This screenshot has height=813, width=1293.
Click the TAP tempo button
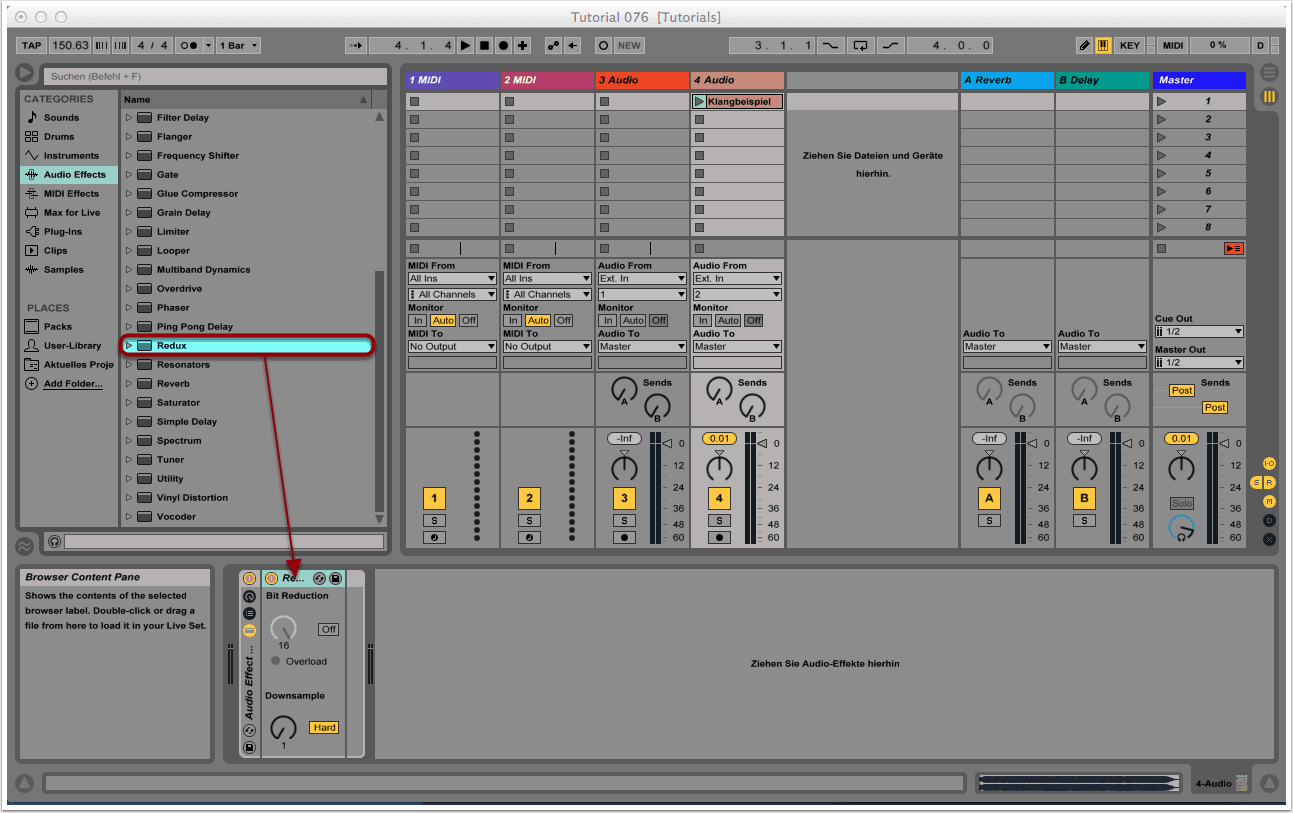(x=32, y=46)
